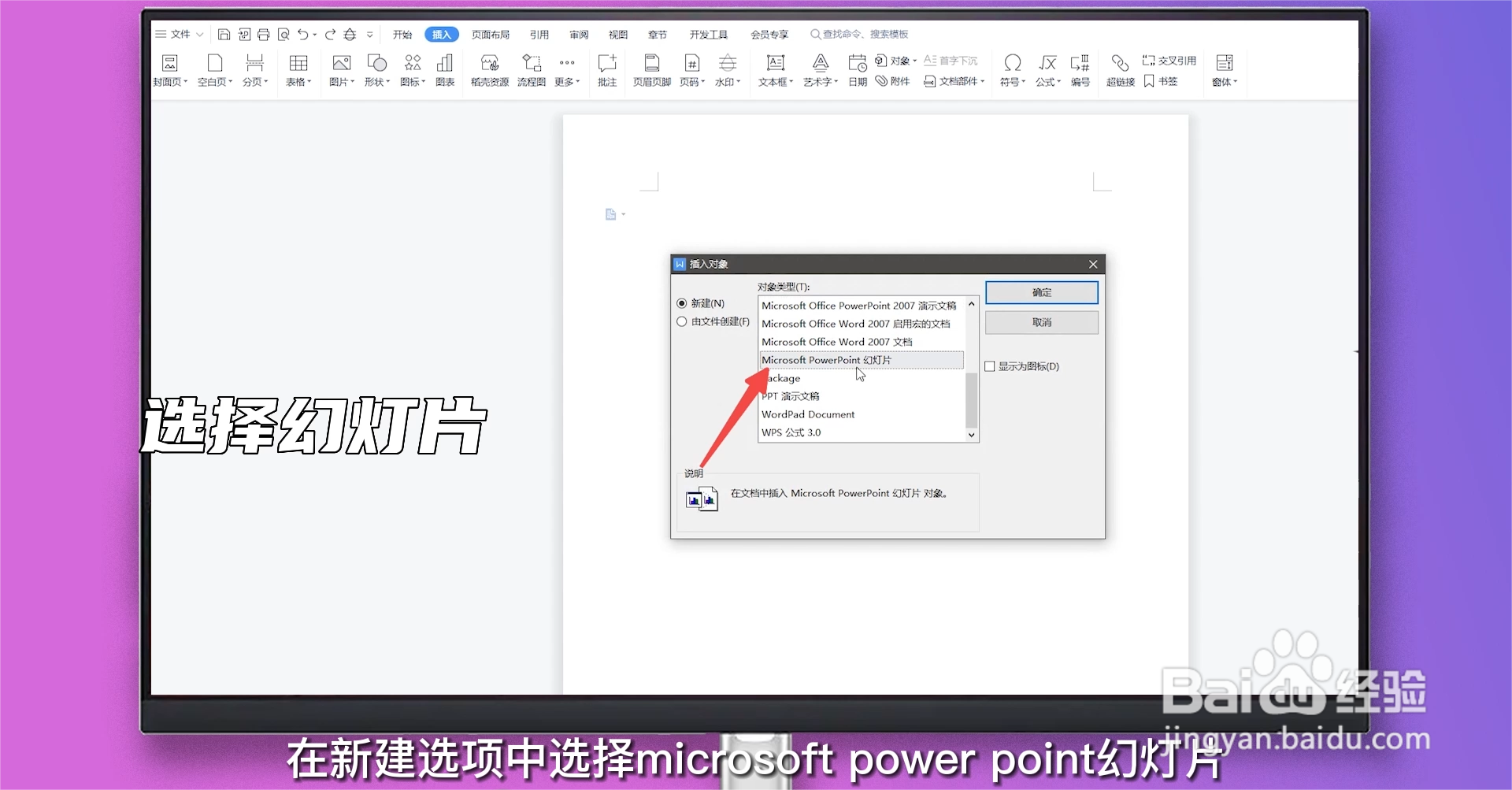Select WPS 公式 3.0 in object list
The width and height of the screenshot is (1512, 790).
point(861,432)
